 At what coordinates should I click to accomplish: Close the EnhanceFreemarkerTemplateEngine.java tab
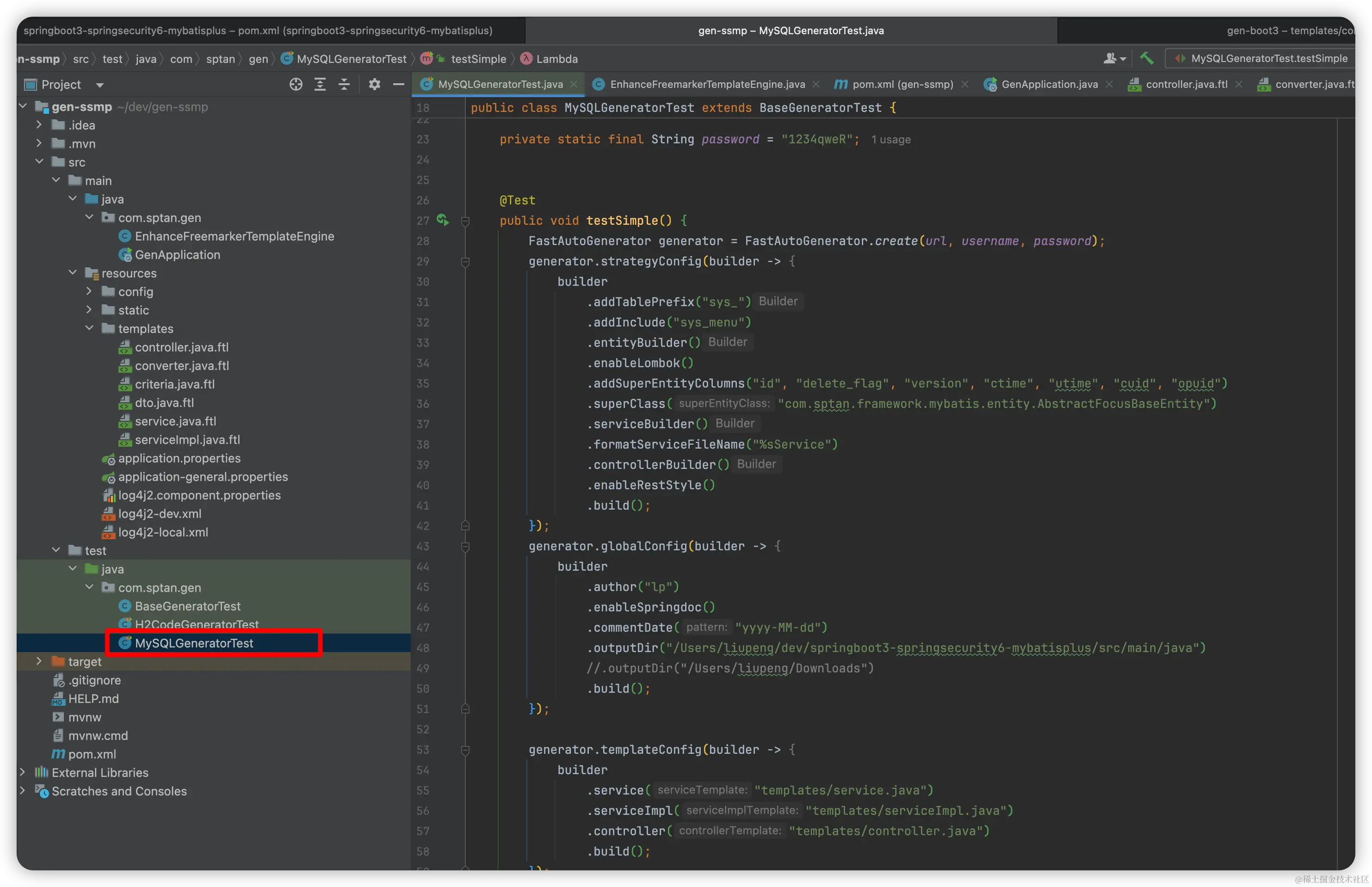pos(816,84)
